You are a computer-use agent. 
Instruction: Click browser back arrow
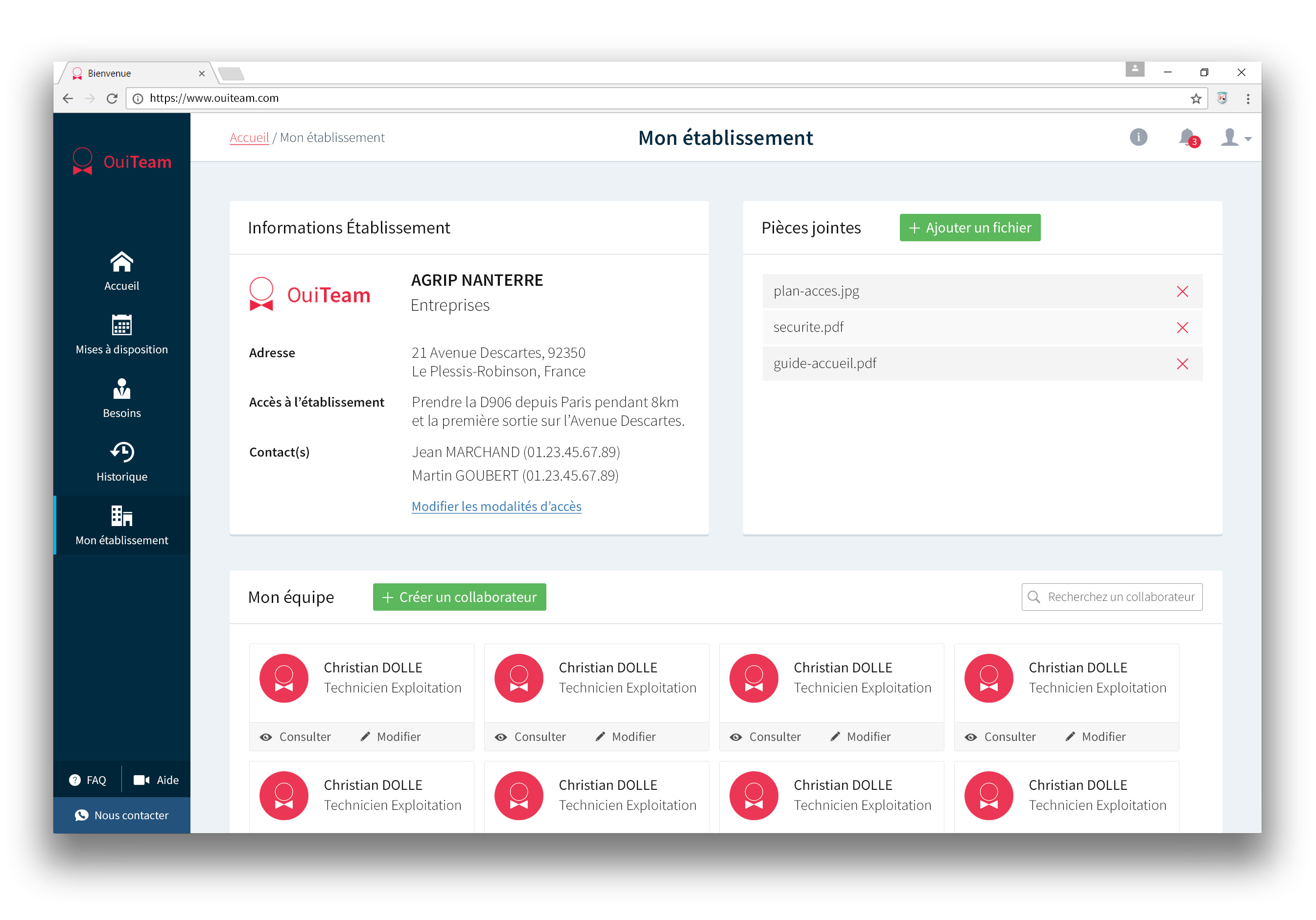[x=68, y=98]
